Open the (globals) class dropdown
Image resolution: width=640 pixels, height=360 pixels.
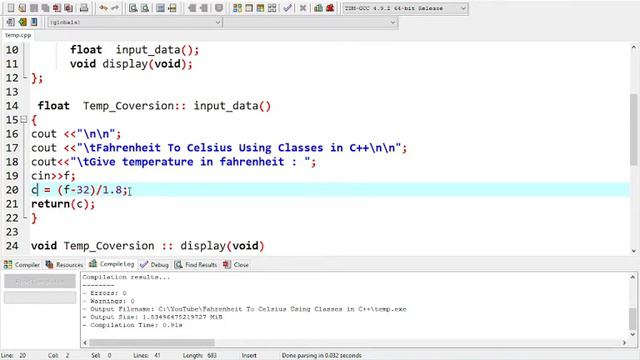[135, 22]
